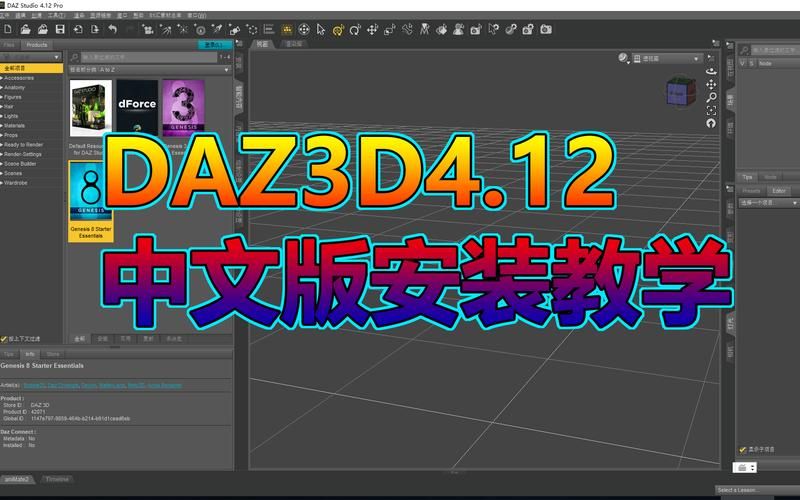Open the Default Resources for DAZ Studio thumbnail
Image resolution: width=800 pixels, height=500 pixels.
click(x=90, y=108)
